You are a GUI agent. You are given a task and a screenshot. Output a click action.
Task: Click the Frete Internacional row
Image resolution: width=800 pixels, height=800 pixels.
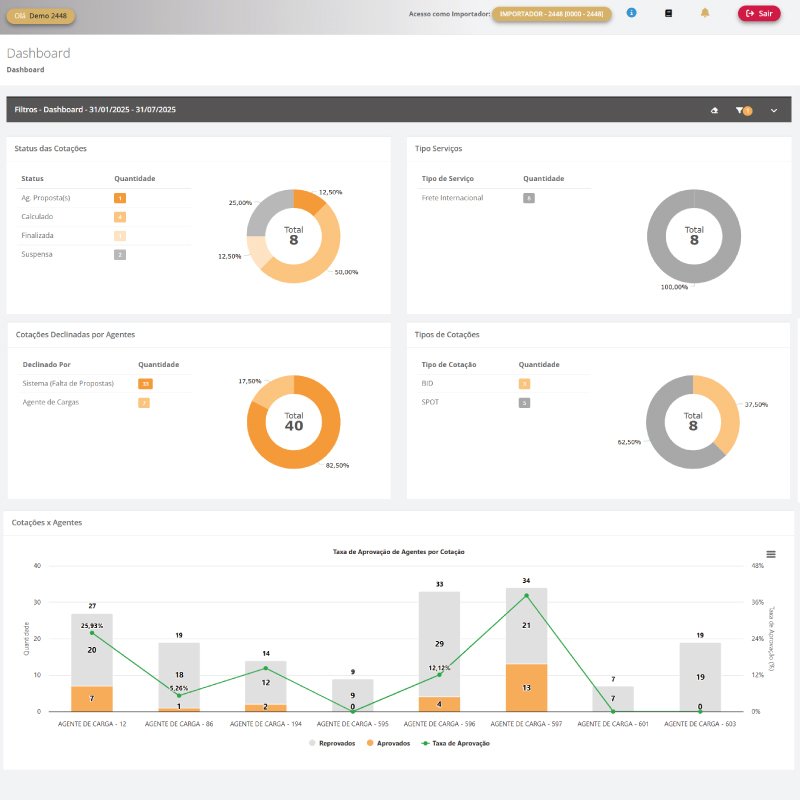[x=452, y=198]
